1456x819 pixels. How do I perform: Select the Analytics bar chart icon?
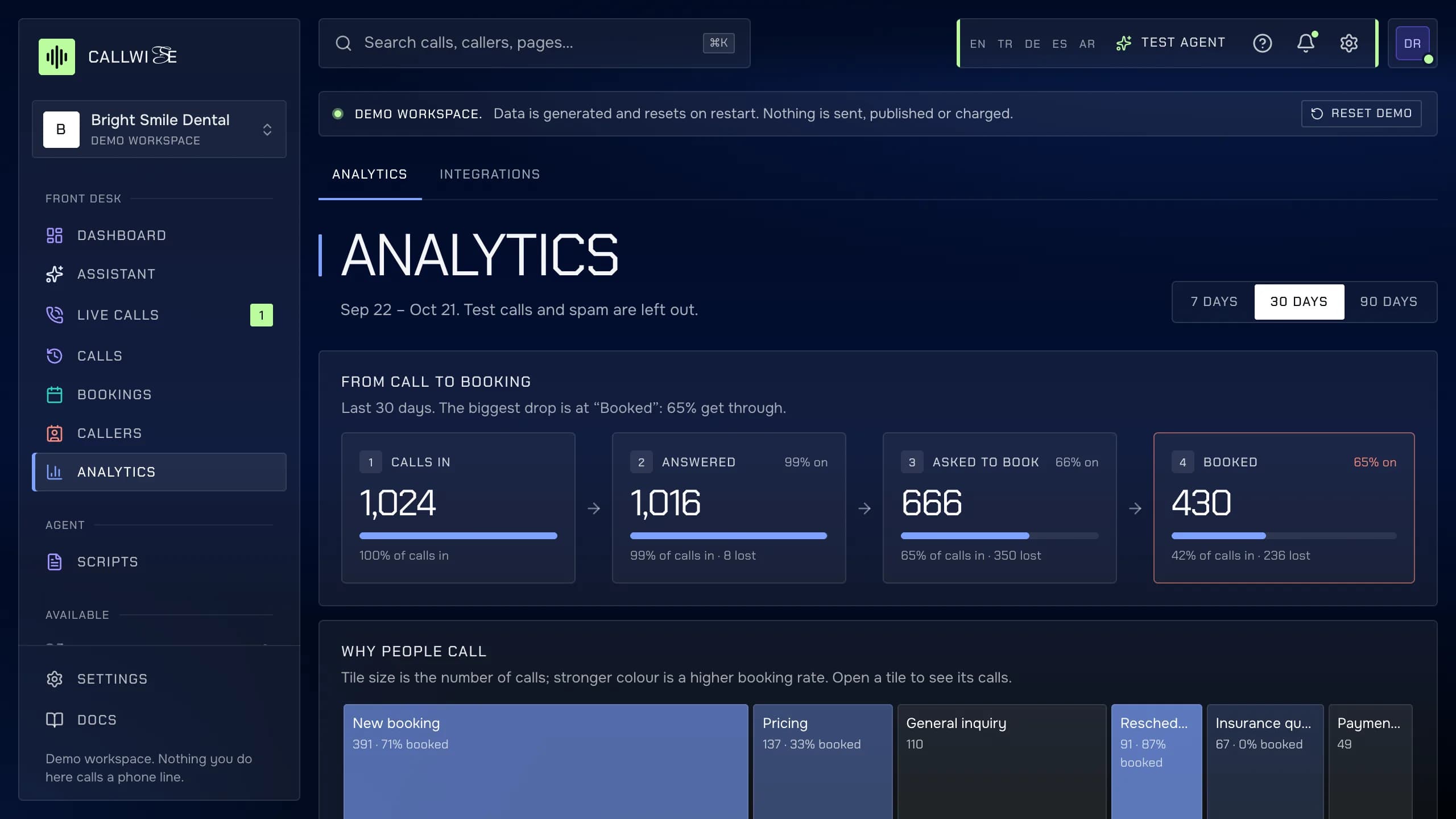coord(55,472)
